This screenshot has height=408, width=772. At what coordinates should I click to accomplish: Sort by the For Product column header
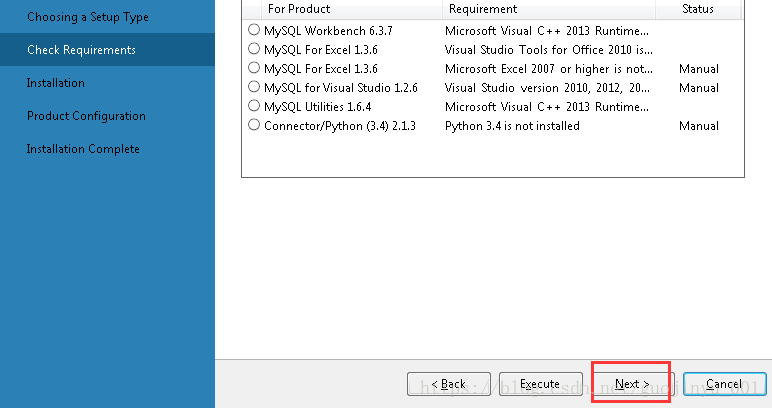(x=299, y=9)
